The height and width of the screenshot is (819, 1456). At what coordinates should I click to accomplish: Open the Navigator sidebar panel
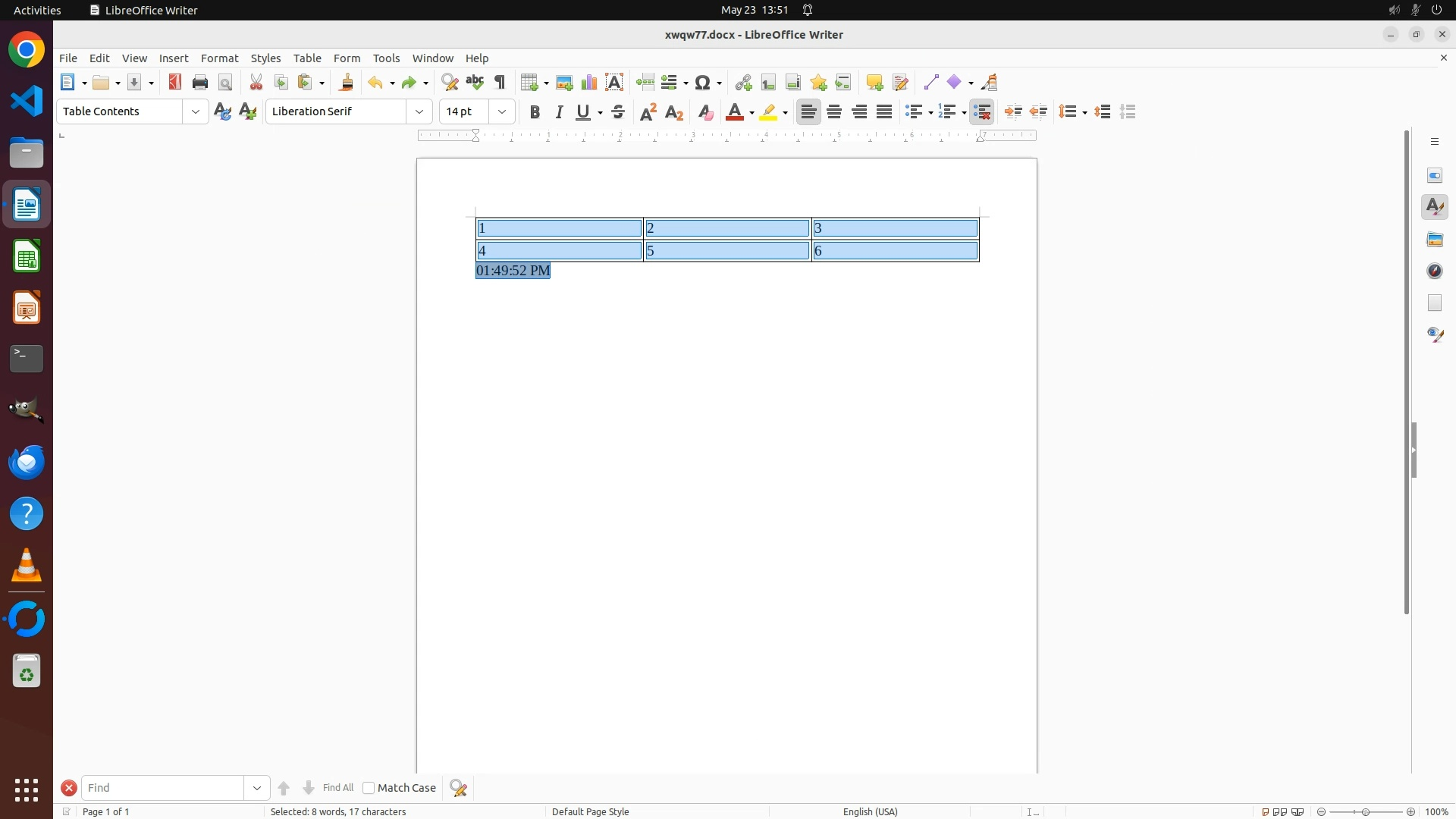click(x=1435, y=271)
